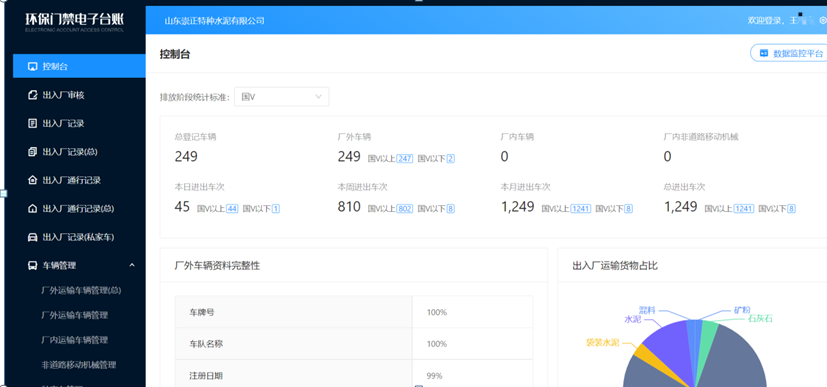Screen dimensions: 827x387
Task: Click the 1241 badge under 本月进出车次
Action: tap(581, 209)
